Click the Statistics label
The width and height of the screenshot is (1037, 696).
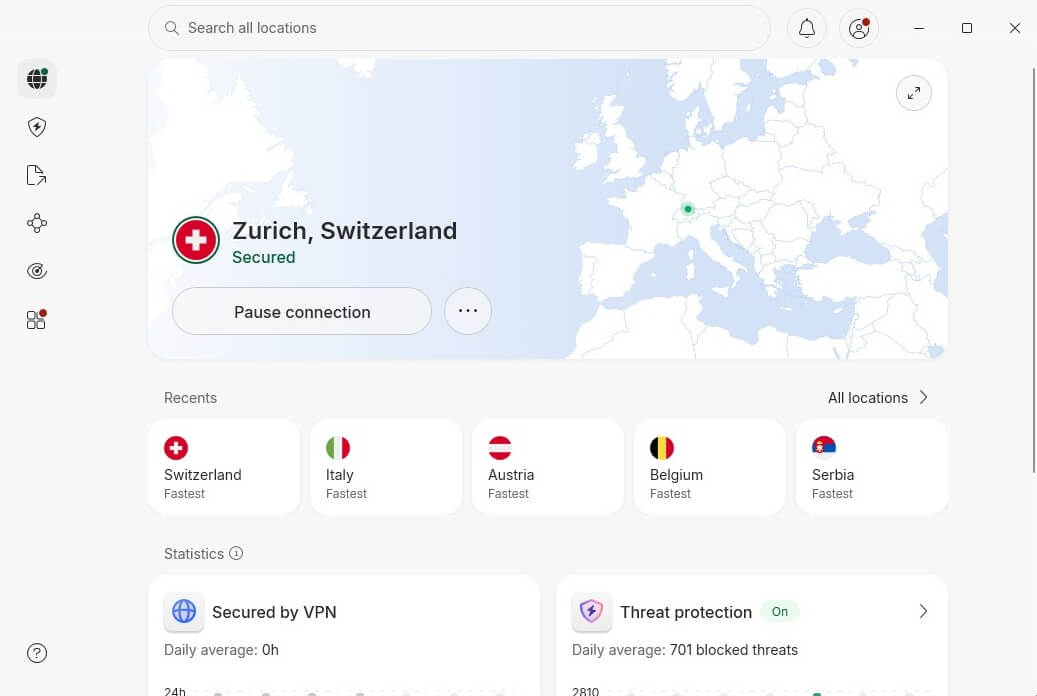194,554
